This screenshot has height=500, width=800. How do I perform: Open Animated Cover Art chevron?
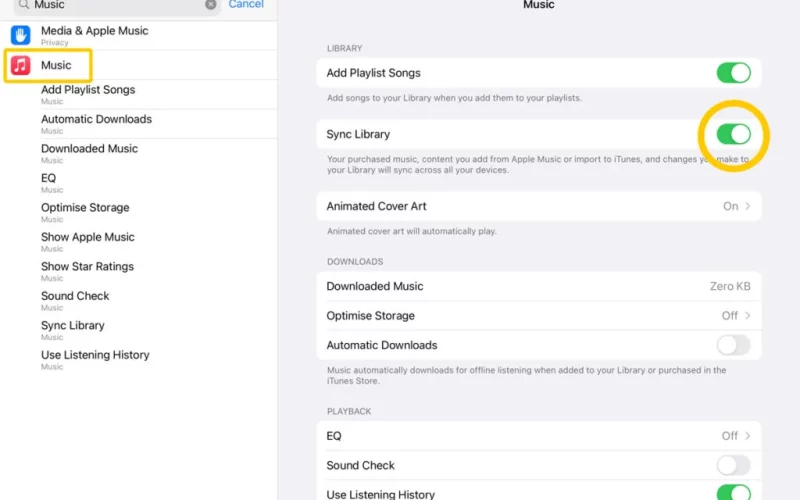point(747,206)
